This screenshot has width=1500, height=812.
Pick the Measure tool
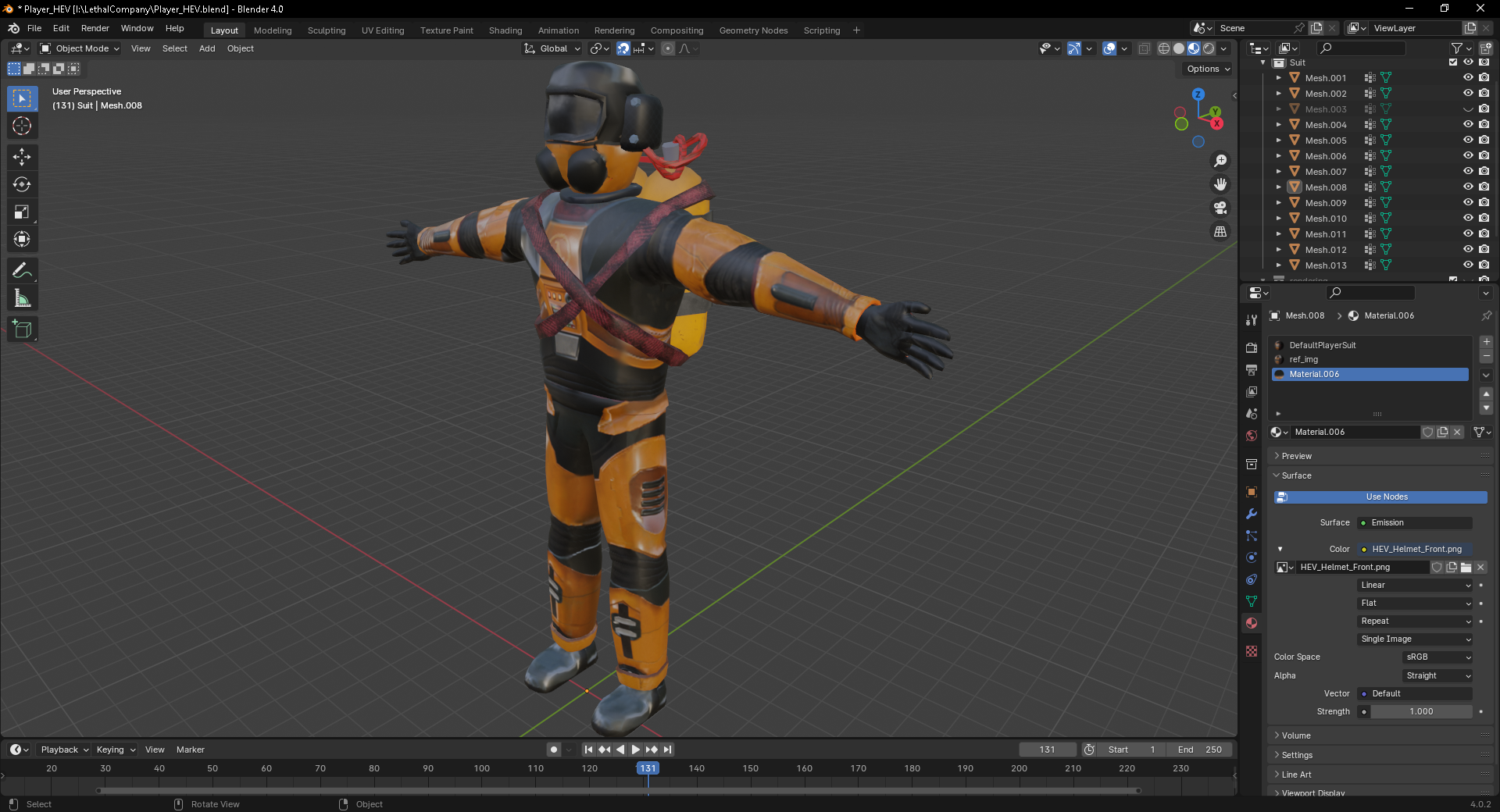22,298
